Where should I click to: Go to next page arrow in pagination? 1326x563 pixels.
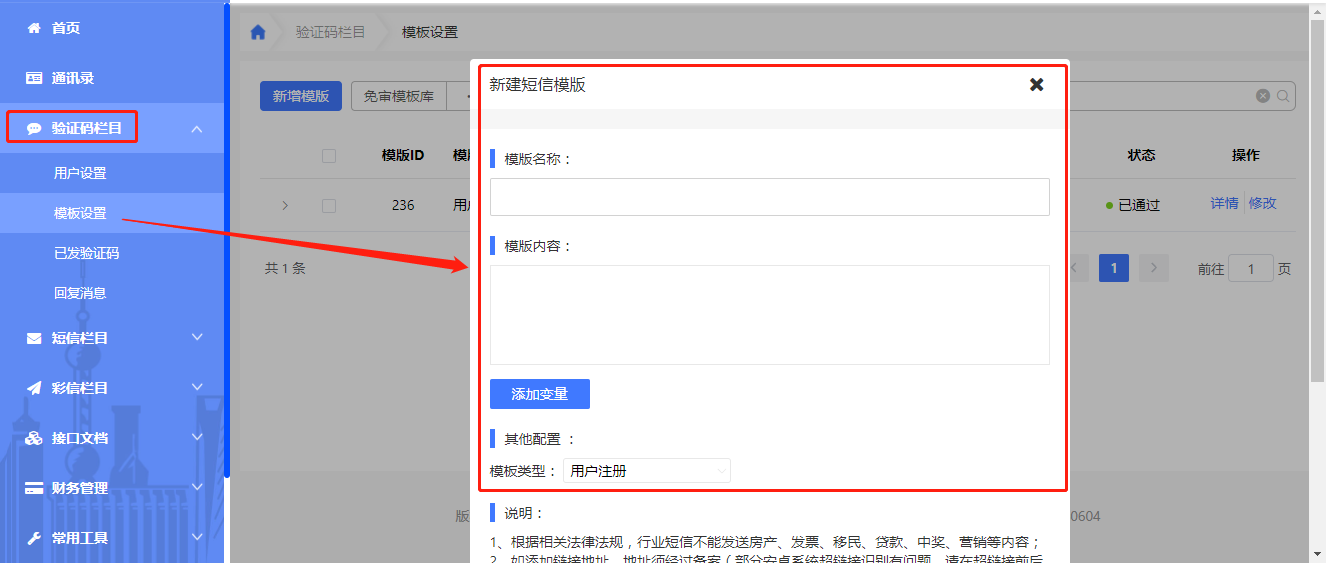pos(1154,268)
